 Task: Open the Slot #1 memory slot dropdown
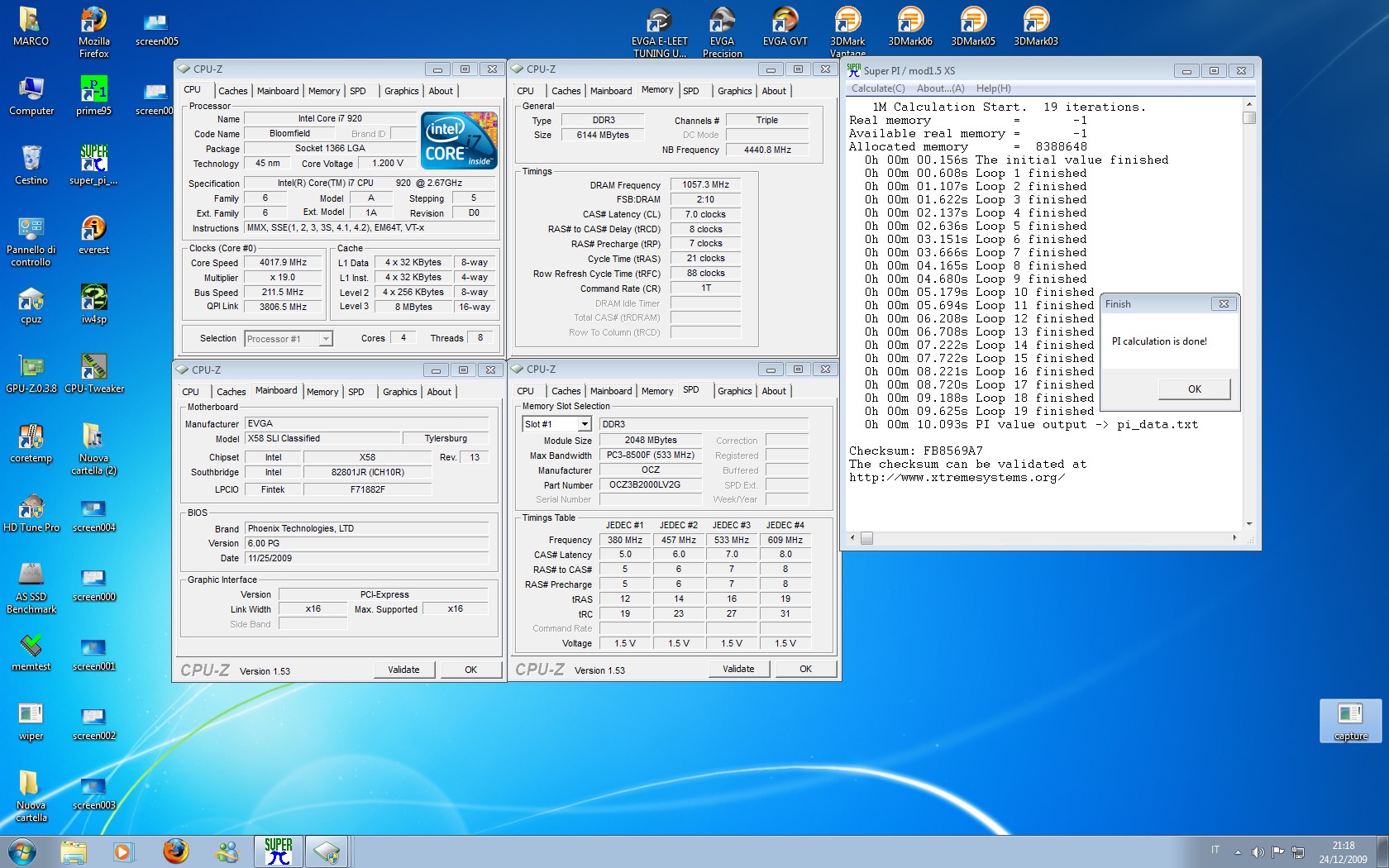(556, 424)
